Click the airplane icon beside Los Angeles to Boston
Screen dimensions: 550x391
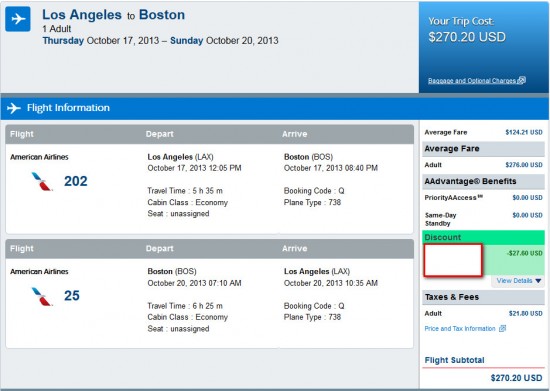[18, 19]
